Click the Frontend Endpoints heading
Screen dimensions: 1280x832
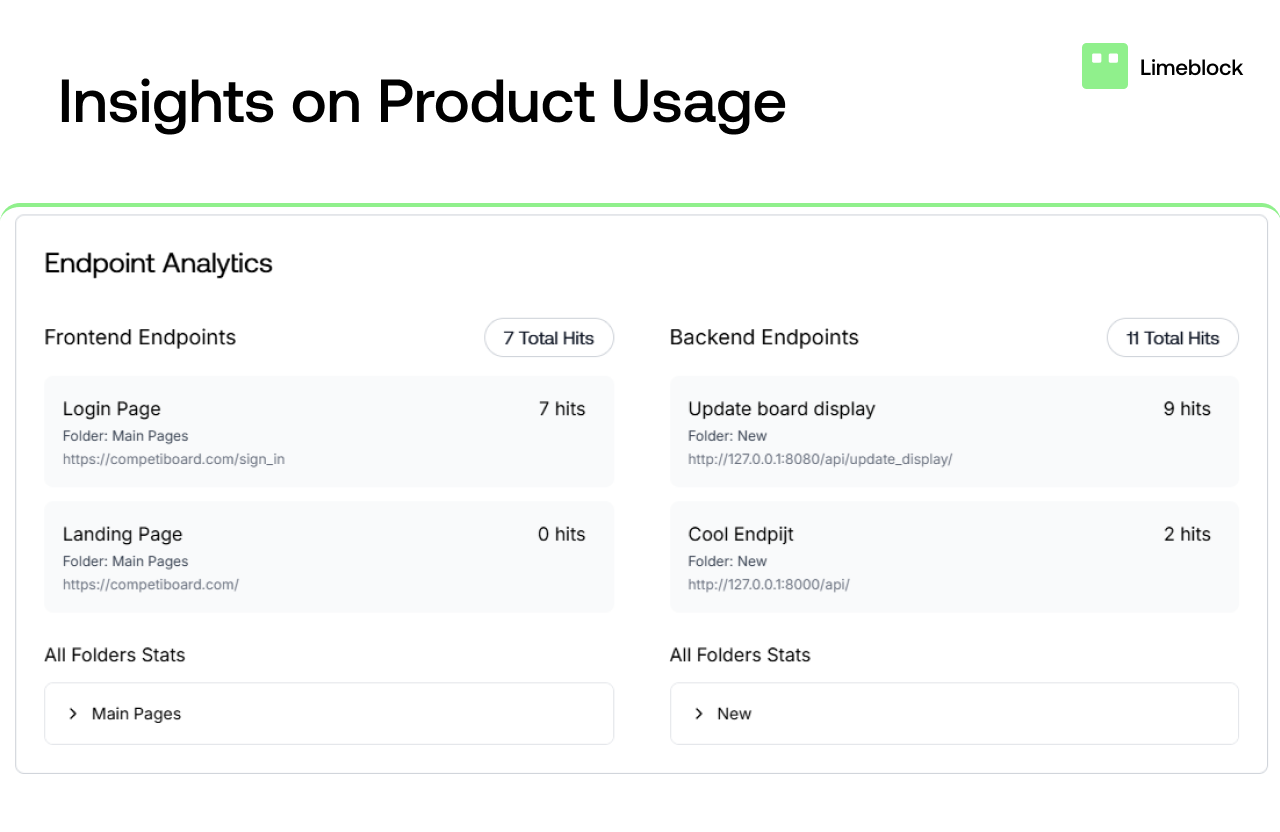[x=140, y=337]
